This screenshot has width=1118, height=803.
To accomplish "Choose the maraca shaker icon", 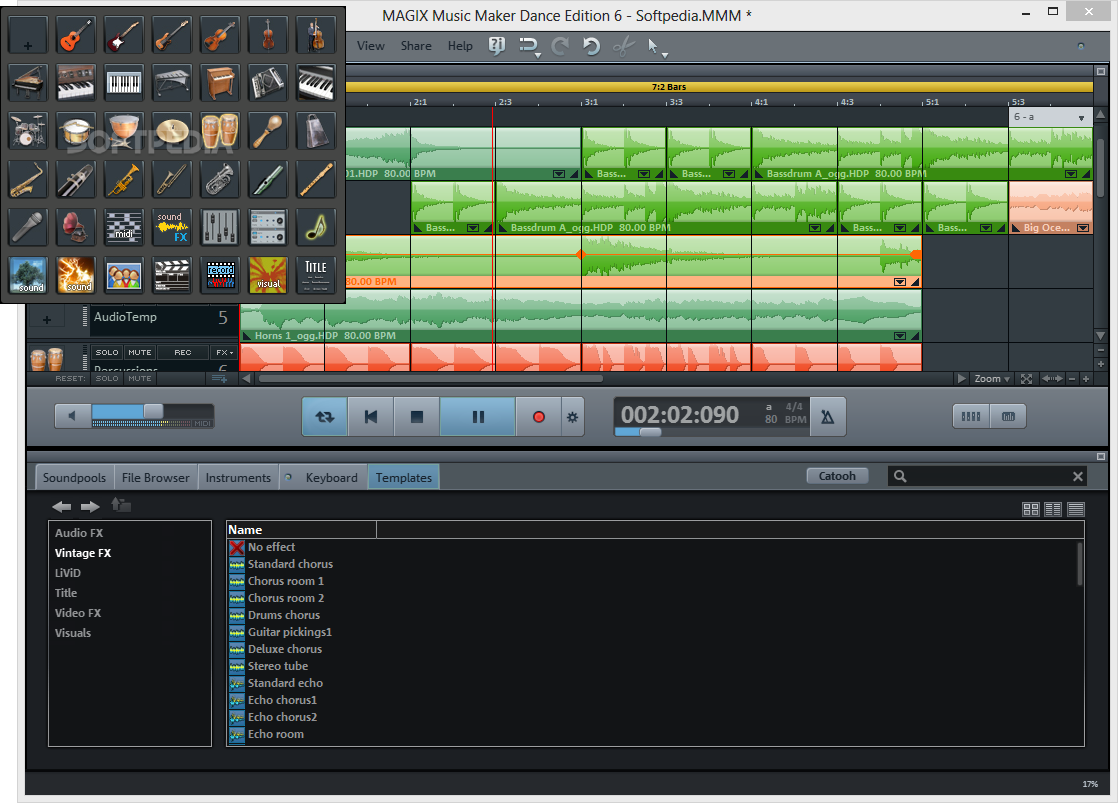I will 268,131.
